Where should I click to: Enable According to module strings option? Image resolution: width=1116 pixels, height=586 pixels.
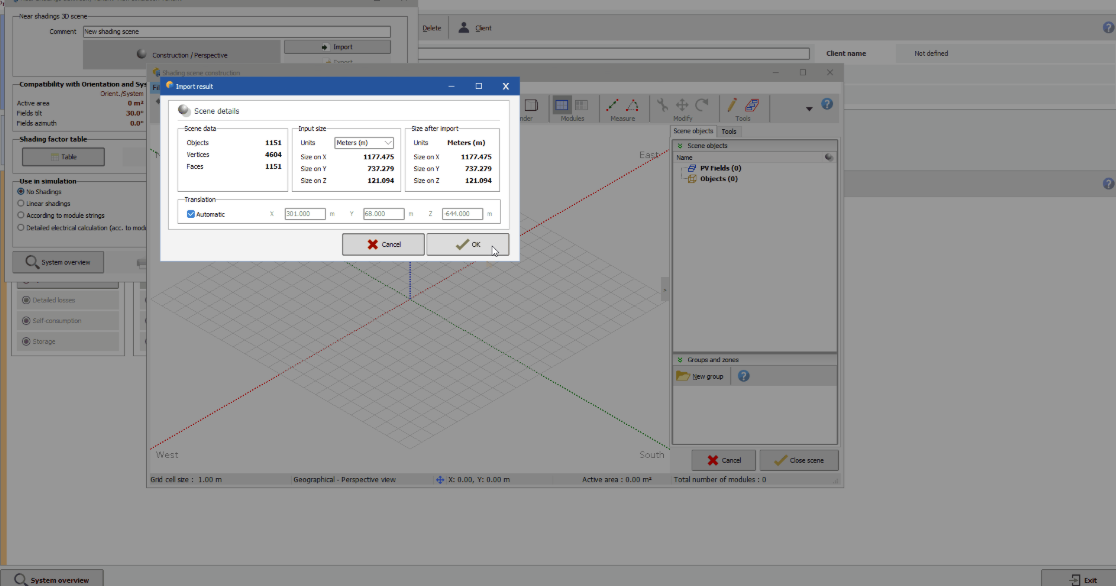(21, 214)
